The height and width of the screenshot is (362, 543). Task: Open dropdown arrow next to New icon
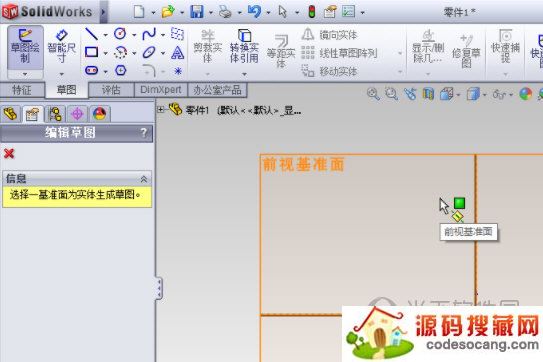[153, 13]
